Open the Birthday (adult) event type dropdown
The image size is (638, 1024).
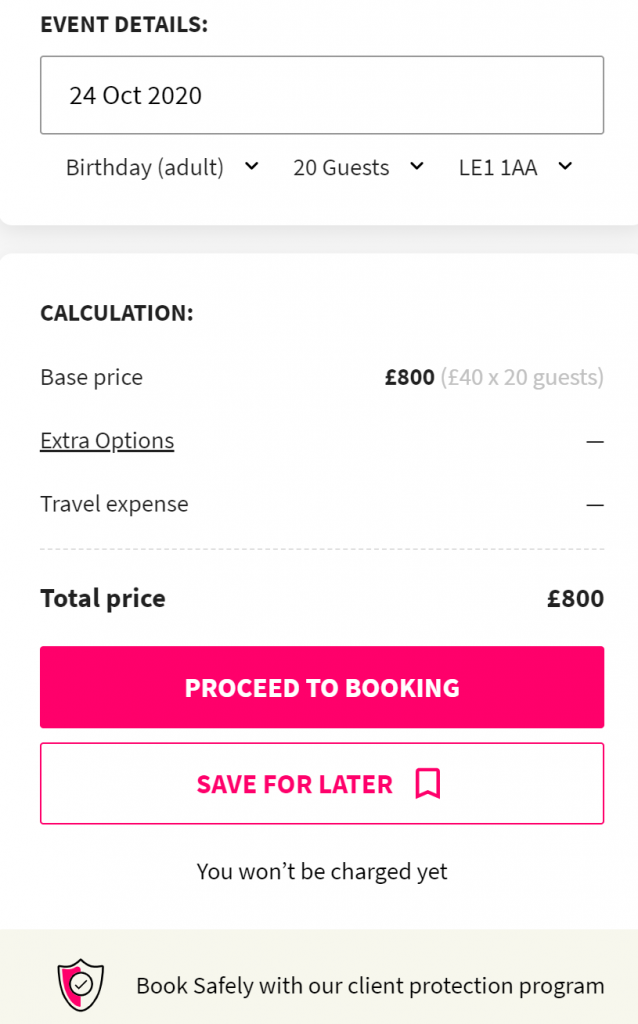145,168
